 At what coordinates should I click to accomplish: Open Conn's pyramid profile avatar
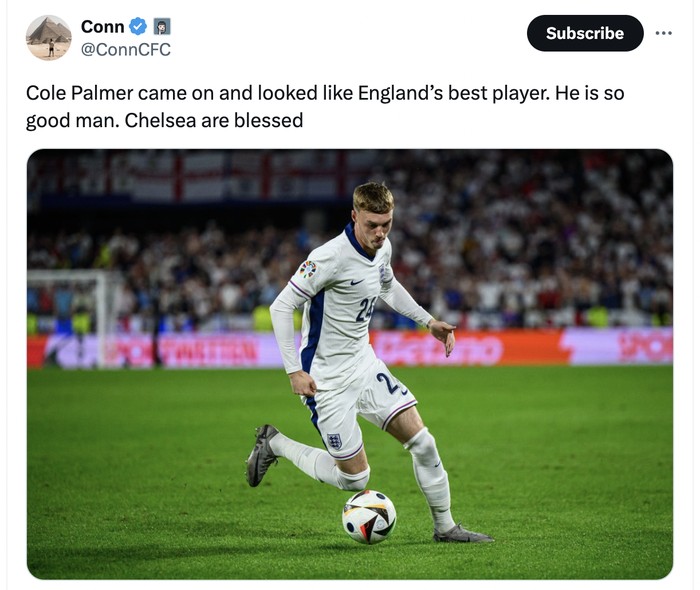[48, 38]
